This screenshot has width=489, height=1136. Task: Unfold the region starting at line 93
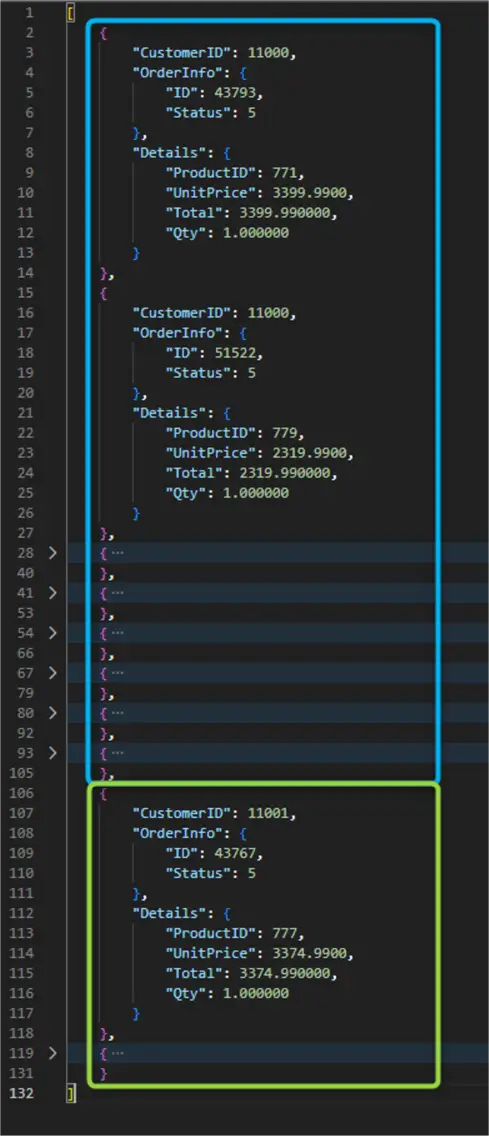tap(52, 753)
